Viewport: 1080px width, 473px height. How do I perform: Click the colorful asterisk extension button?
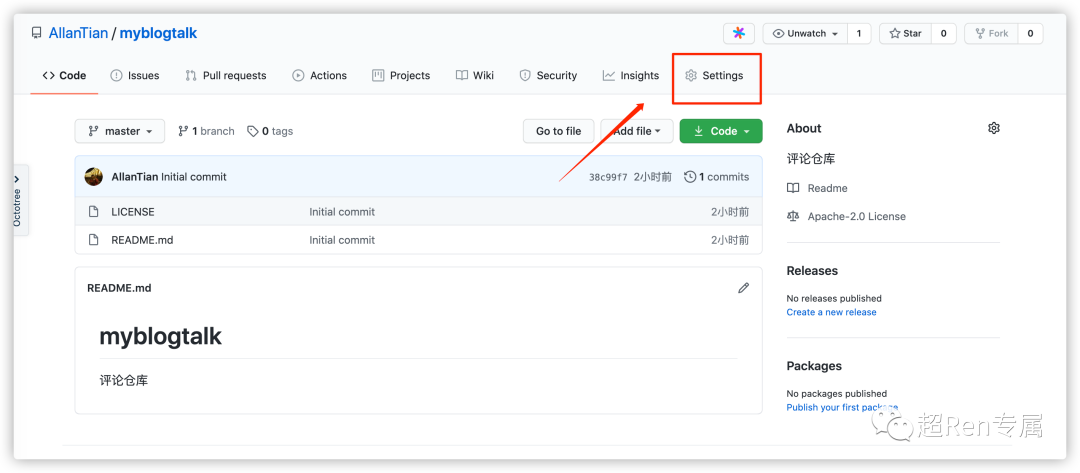(738, 33)
